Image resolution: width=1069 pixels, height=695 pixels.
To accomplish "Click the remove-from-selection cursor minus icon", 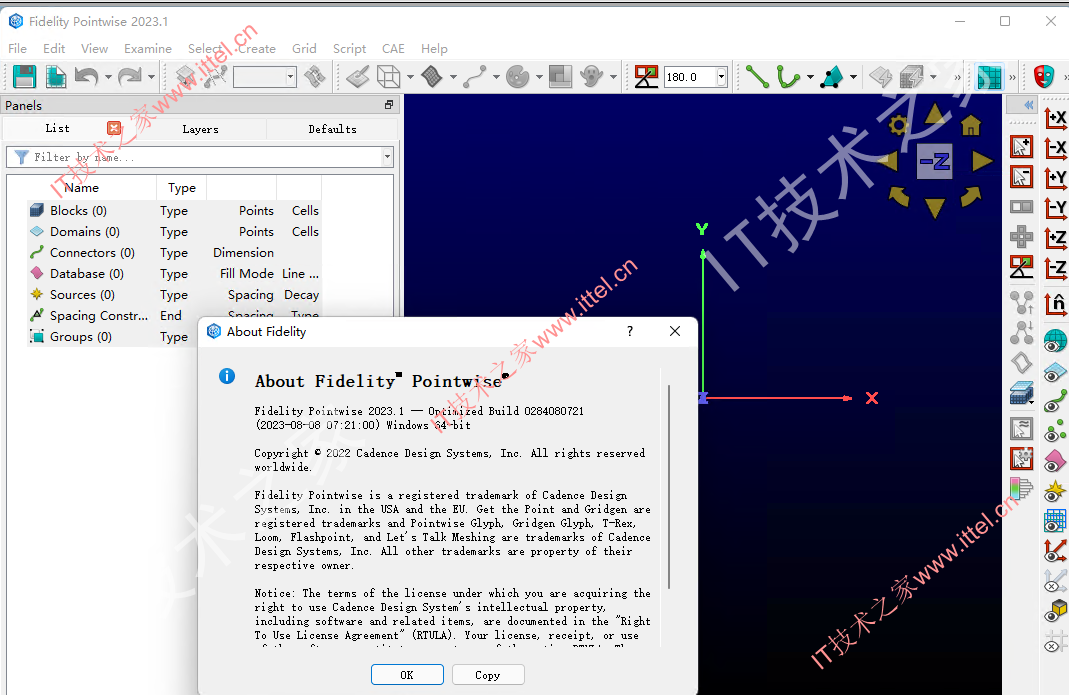I will click(1021, 178).
